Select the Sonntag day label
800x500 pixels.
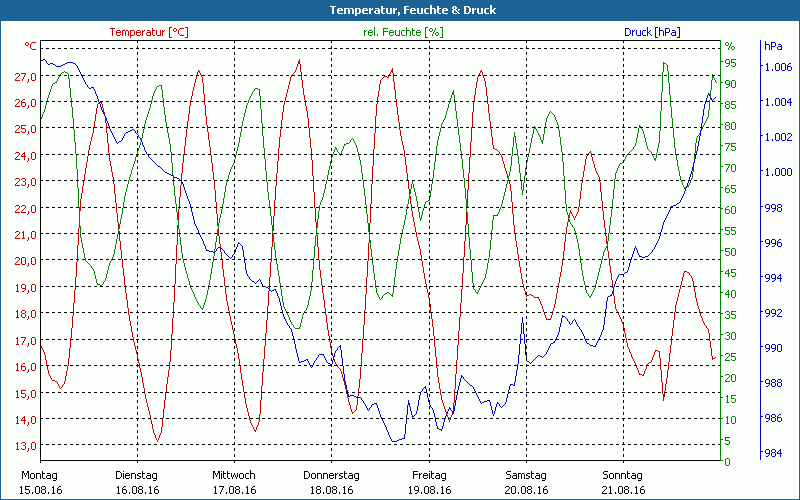point(622,474)
